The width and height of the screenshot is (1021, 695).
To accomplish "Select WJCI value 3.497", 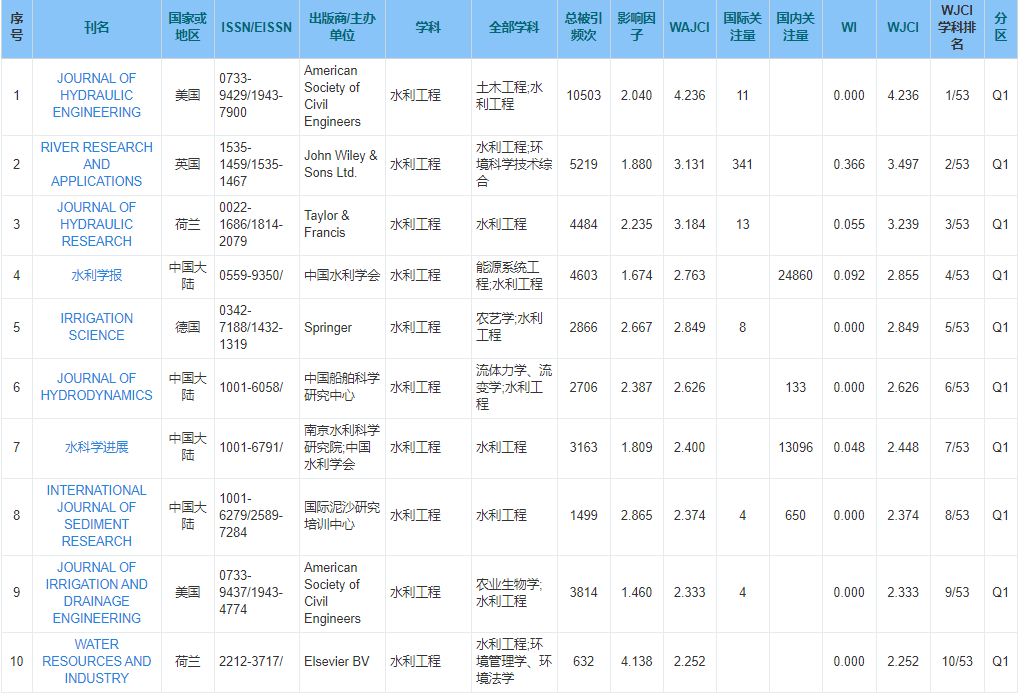I will click(903, 165).
